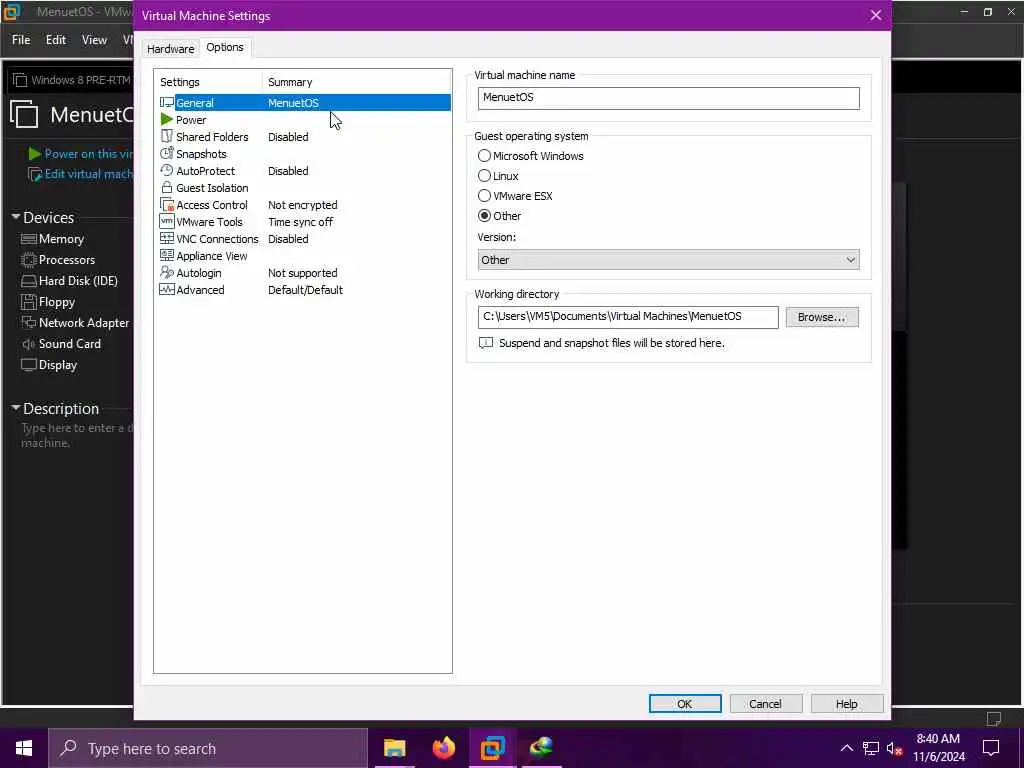Open File Explorer from the taskbar

point(394,748)
